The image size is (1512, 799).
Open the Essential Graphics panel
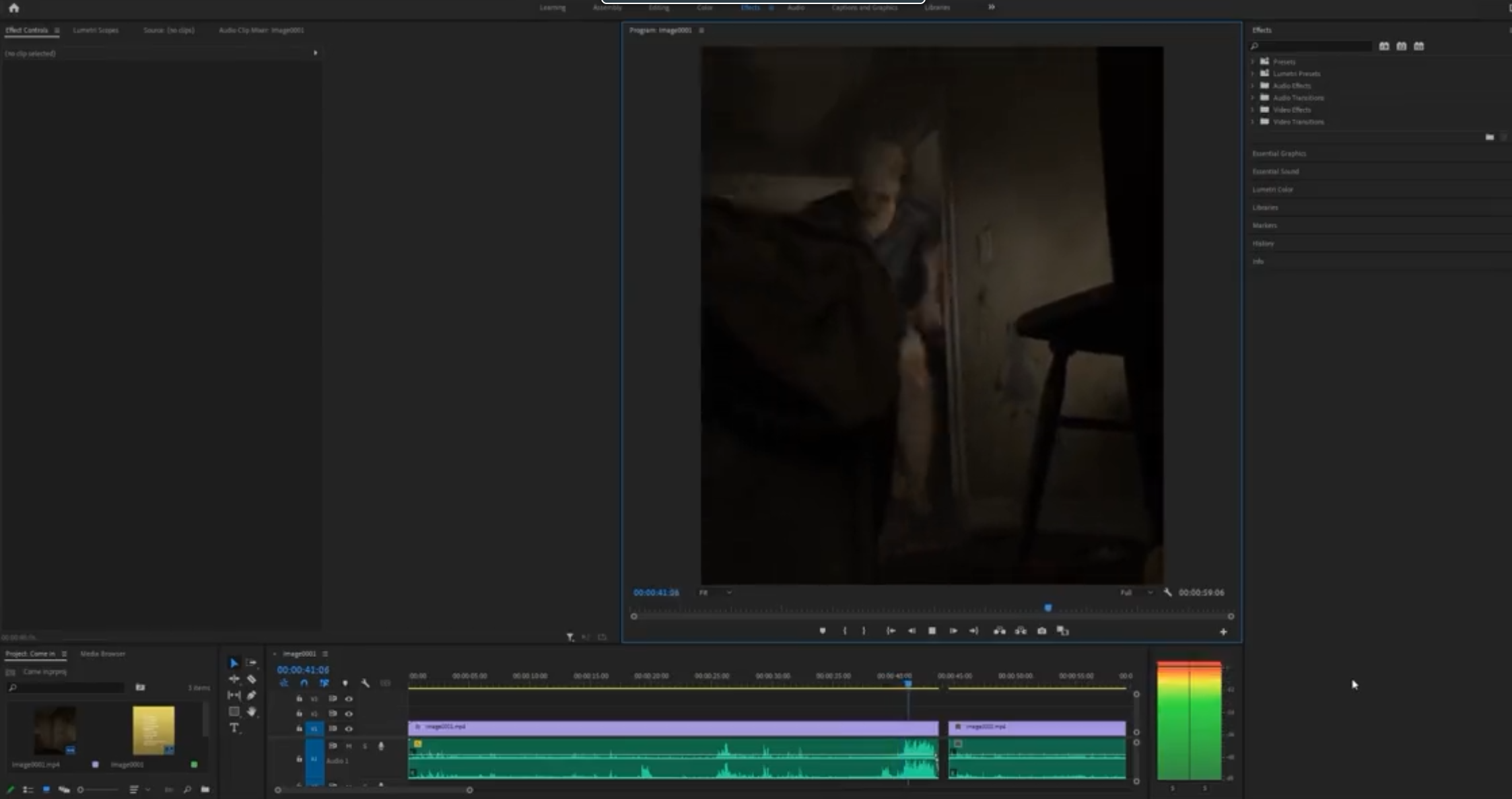[x=1278, y=153]
